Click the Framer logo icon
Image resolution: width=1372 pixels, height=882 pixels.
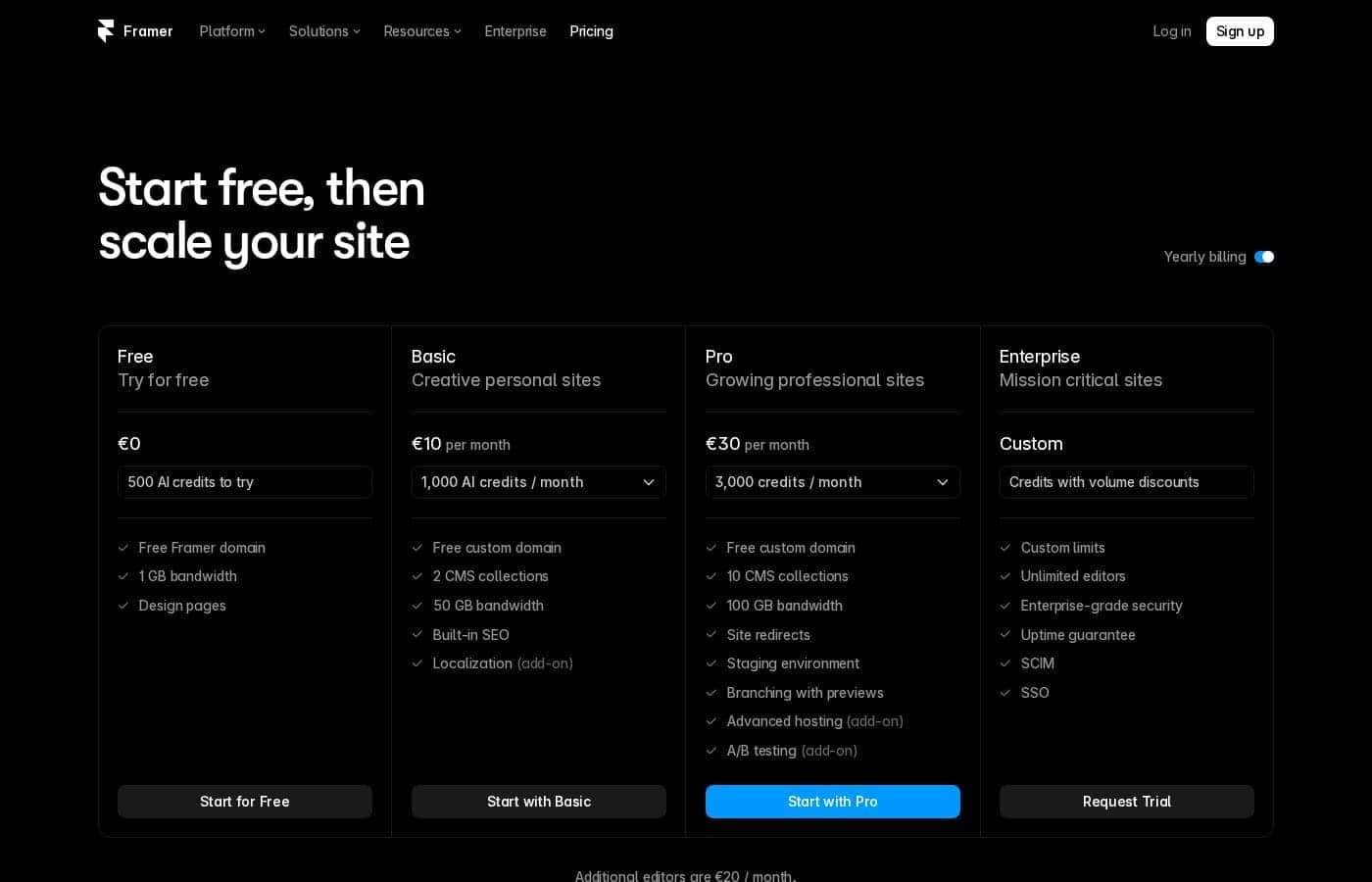[106, 31]
